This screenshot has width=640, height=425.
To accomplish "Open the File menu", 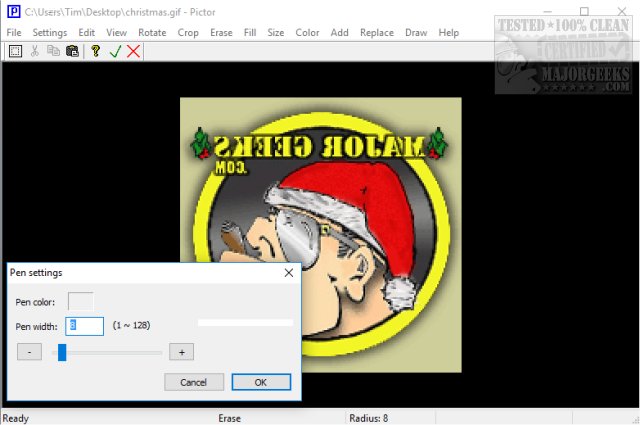I will (x=14, y=33).
